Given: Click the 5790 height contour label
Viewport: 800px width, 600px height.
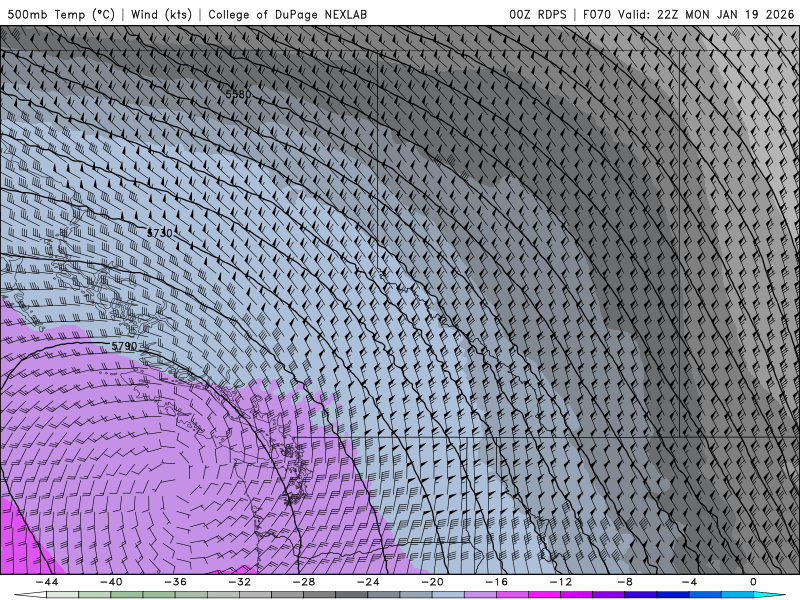Looking at the screenshot, I should (x=124, y=346).
